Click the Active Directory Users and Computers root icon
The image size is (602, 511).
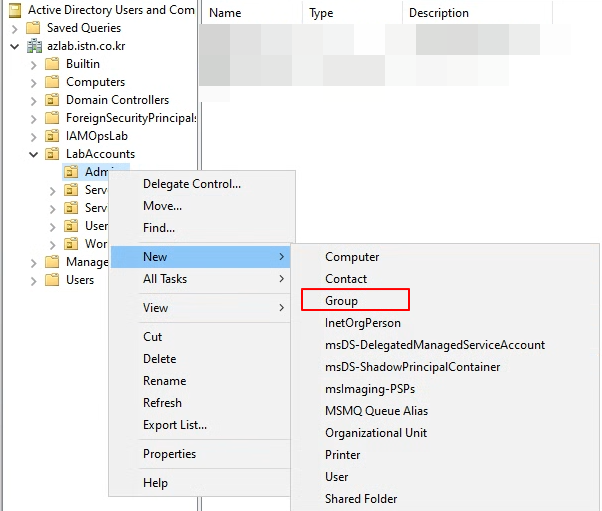tap(15, 10)
